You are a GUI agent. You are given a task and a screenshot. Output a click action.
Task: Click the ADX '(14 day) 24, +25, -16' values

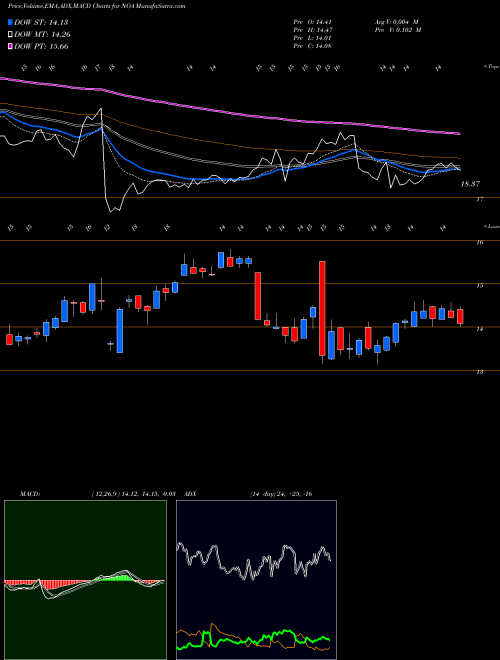[281, 494]
